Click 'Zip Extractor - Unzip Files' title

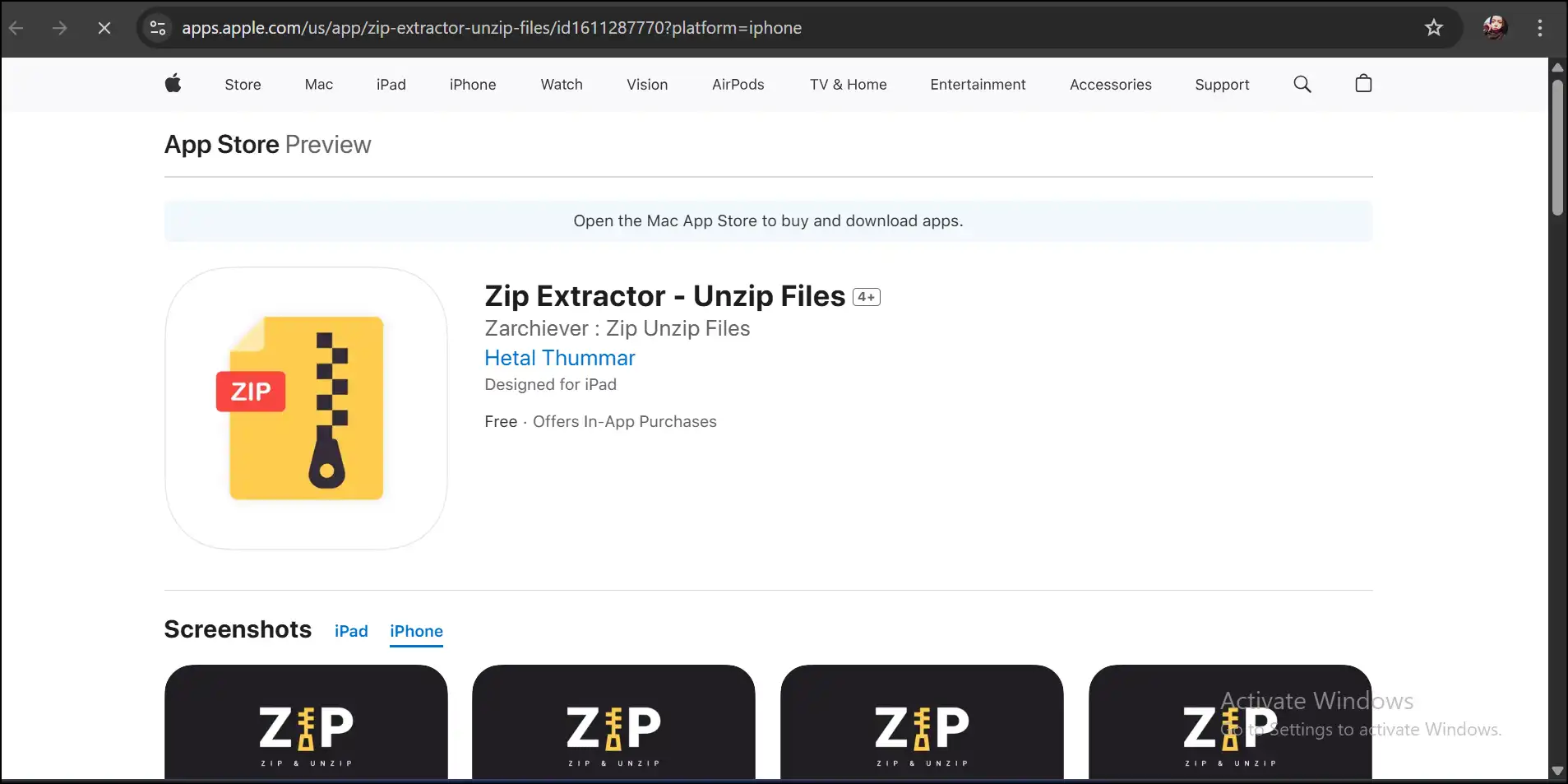(664, 296)
